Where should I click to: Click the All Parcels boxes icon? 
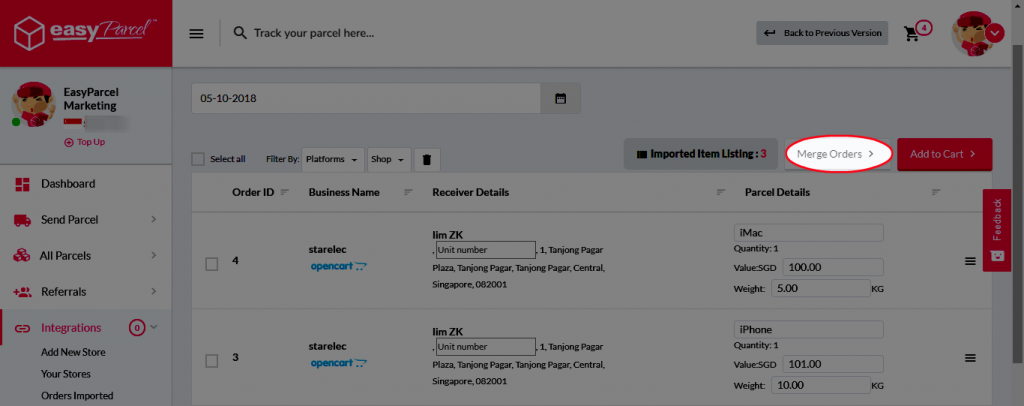pos(22,255)
